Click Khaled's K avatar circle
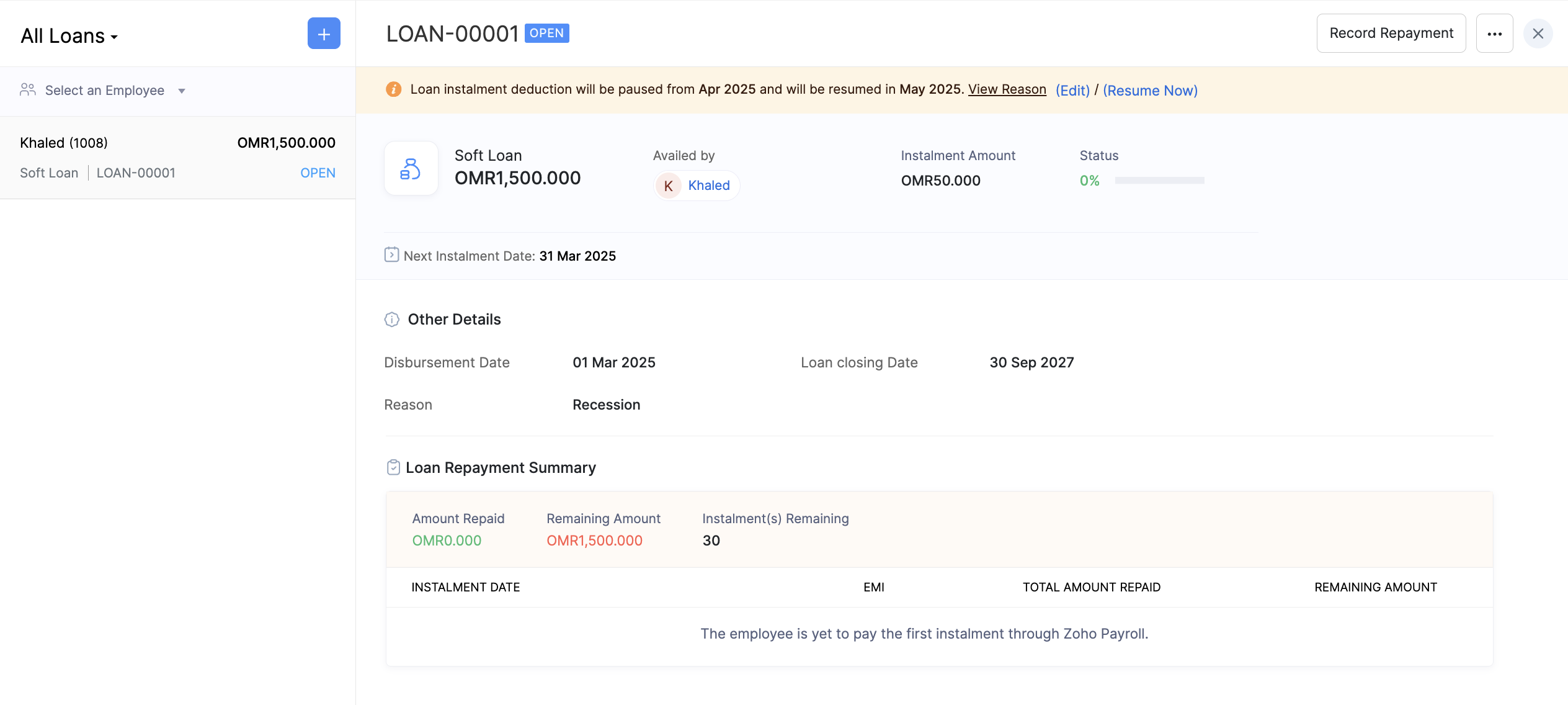The height and width of the screenshot is (705, 1568). point(669,186)
